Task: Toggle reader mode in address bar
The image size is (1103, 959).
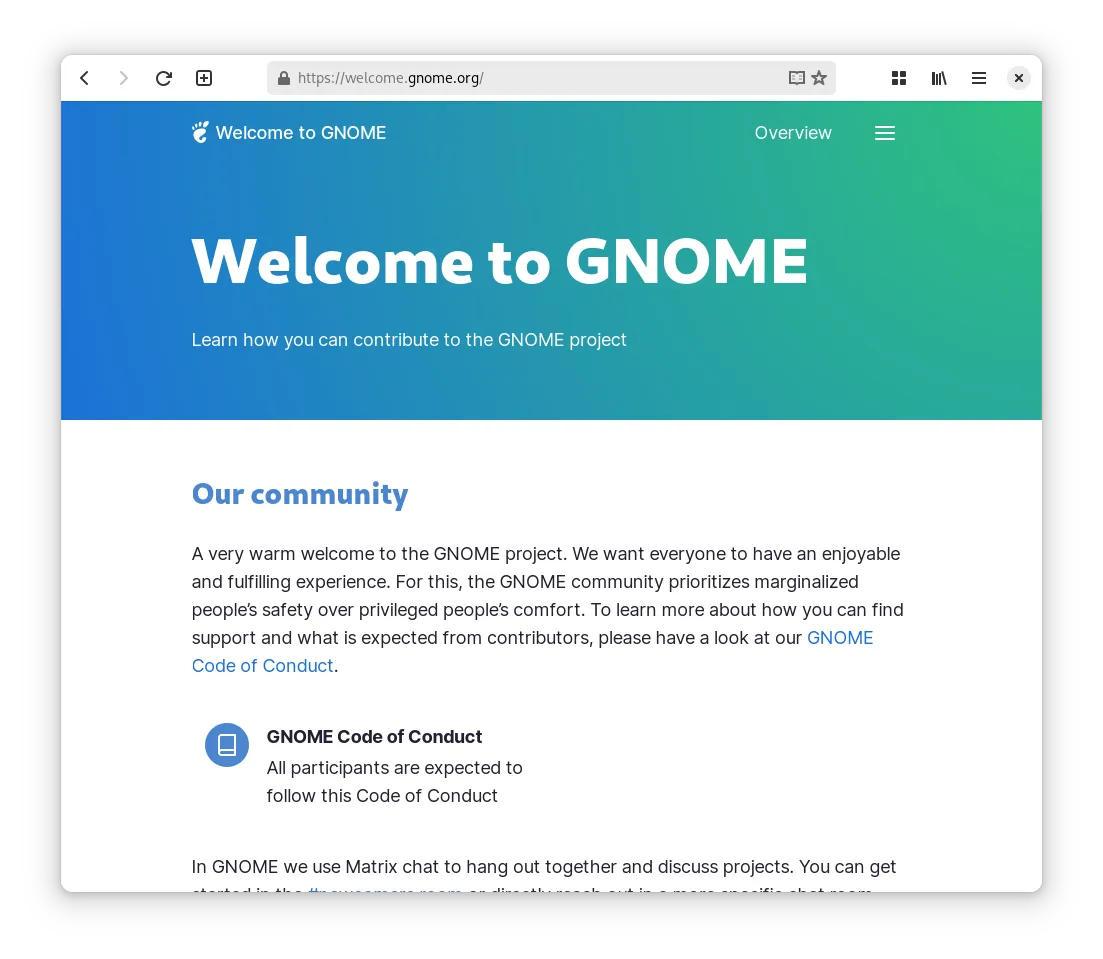Action: [x=796, y=78]
